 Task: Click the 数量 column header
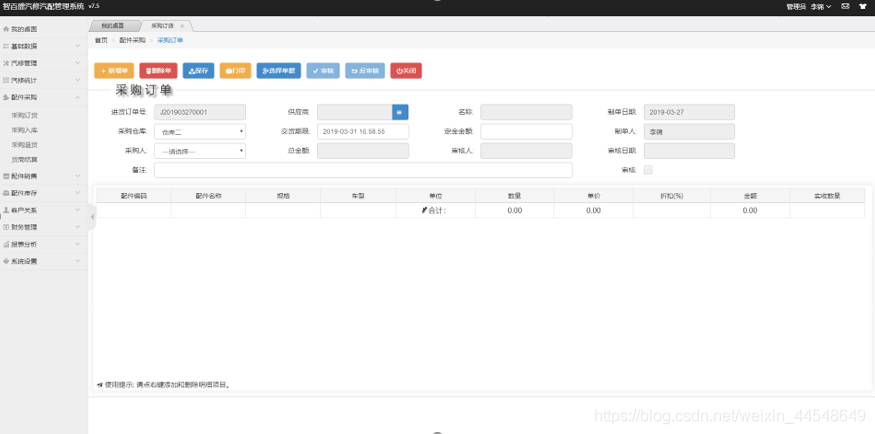(515, 196)
